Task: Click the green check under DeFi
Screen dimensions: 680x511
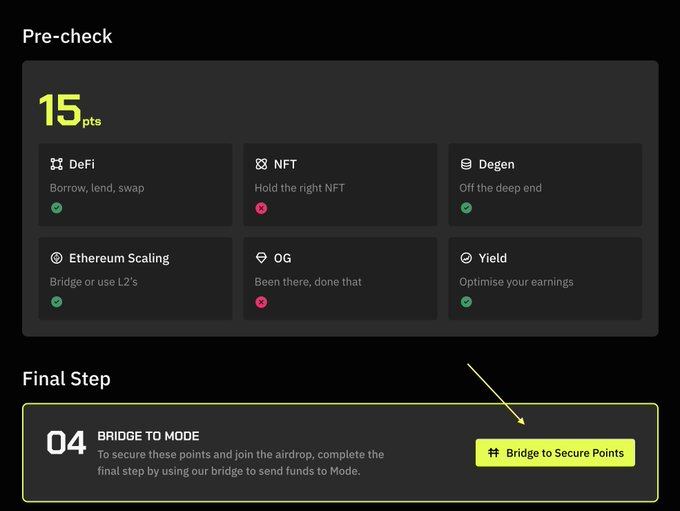Action: pyautogui.click(x=57, y=208)
